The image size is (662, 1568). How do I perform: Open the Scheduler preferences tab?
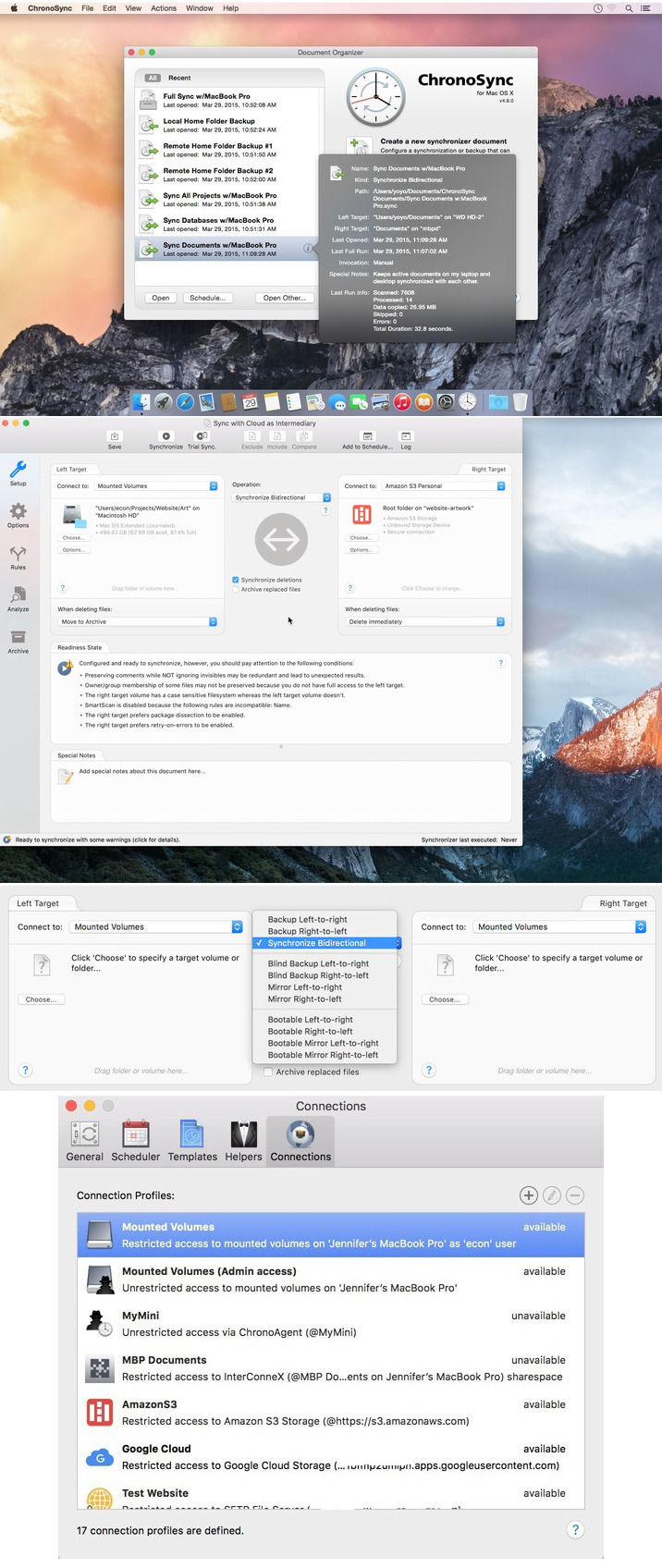(x=135, y=1141)
